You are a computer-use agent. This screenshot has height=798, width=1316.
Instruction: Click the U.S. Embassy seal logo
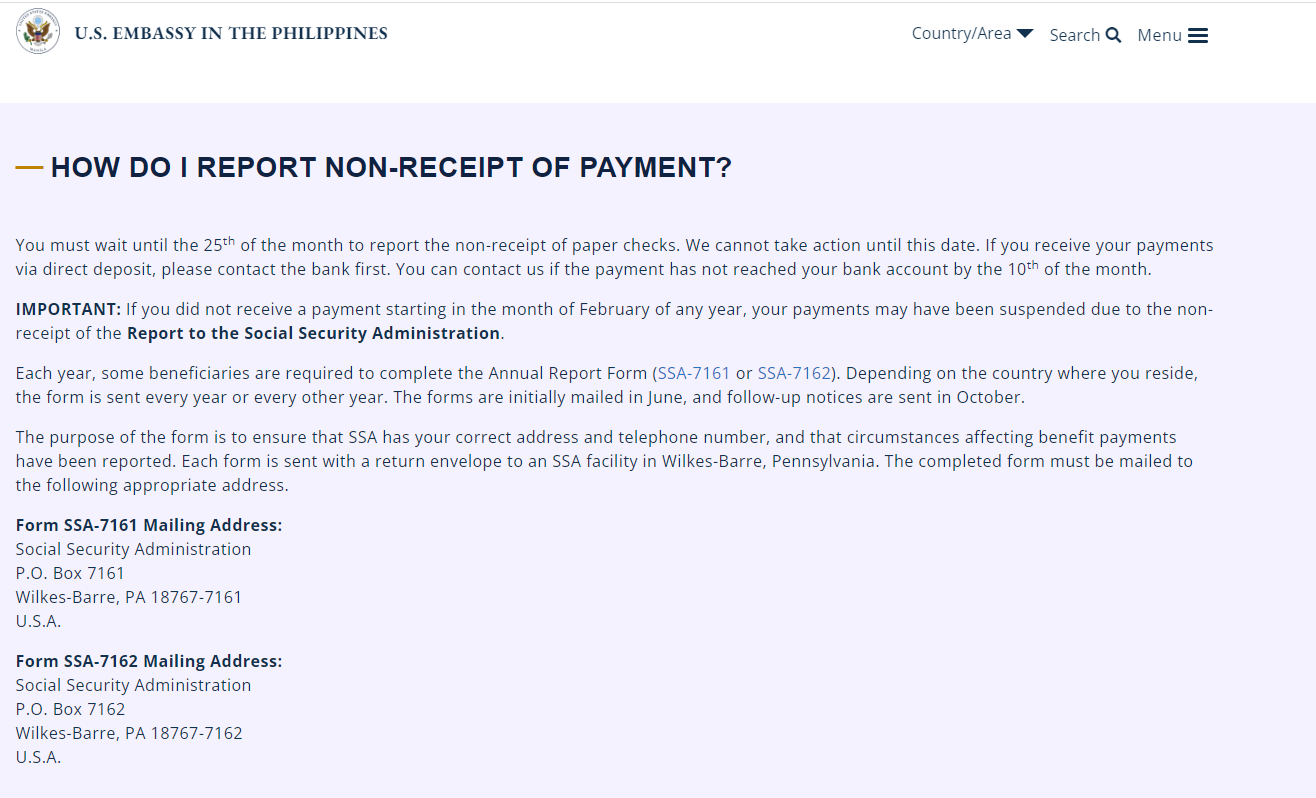pyautogui.click(x=38, y=32)
